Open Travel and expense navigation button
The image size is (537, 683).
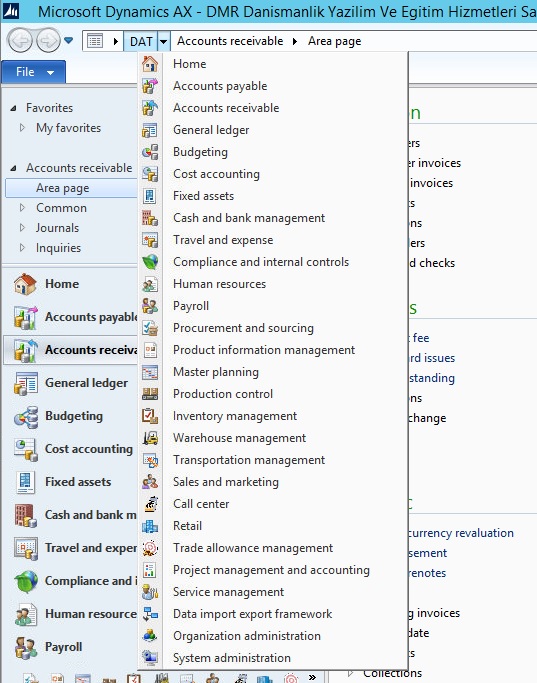pyautogui.click(x=71, y=548)
